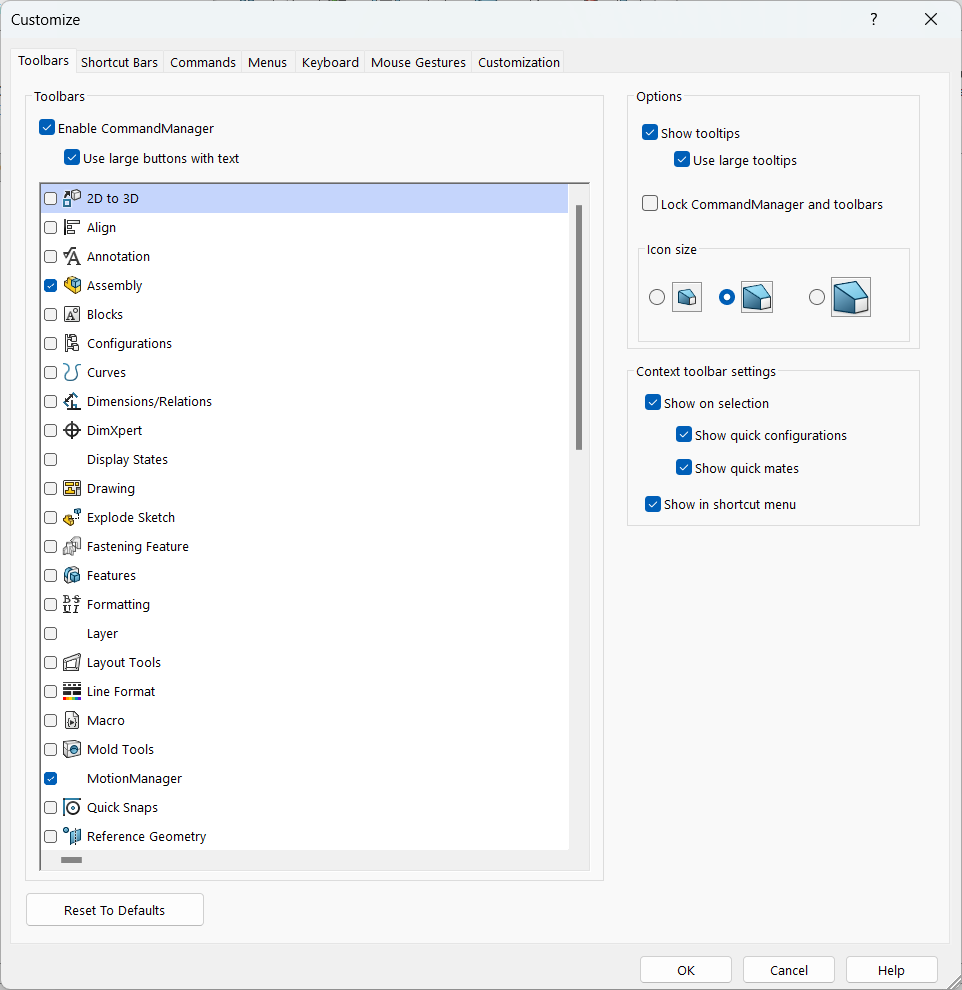Viewport: 962px width, 990px height.
Task: Open Help from the bottom button
Action: coord(891,970)
